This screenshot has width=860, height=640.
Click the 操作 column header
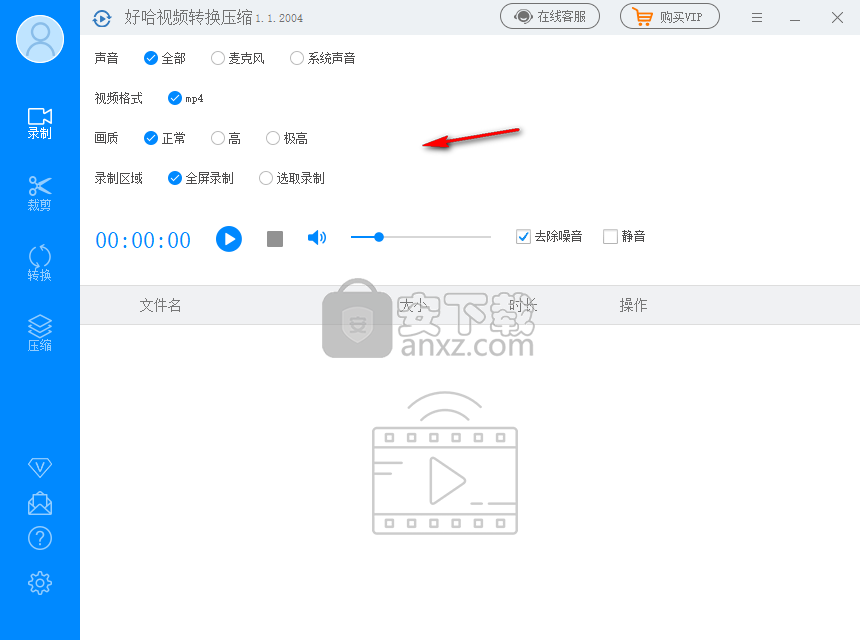pos(633,305)
